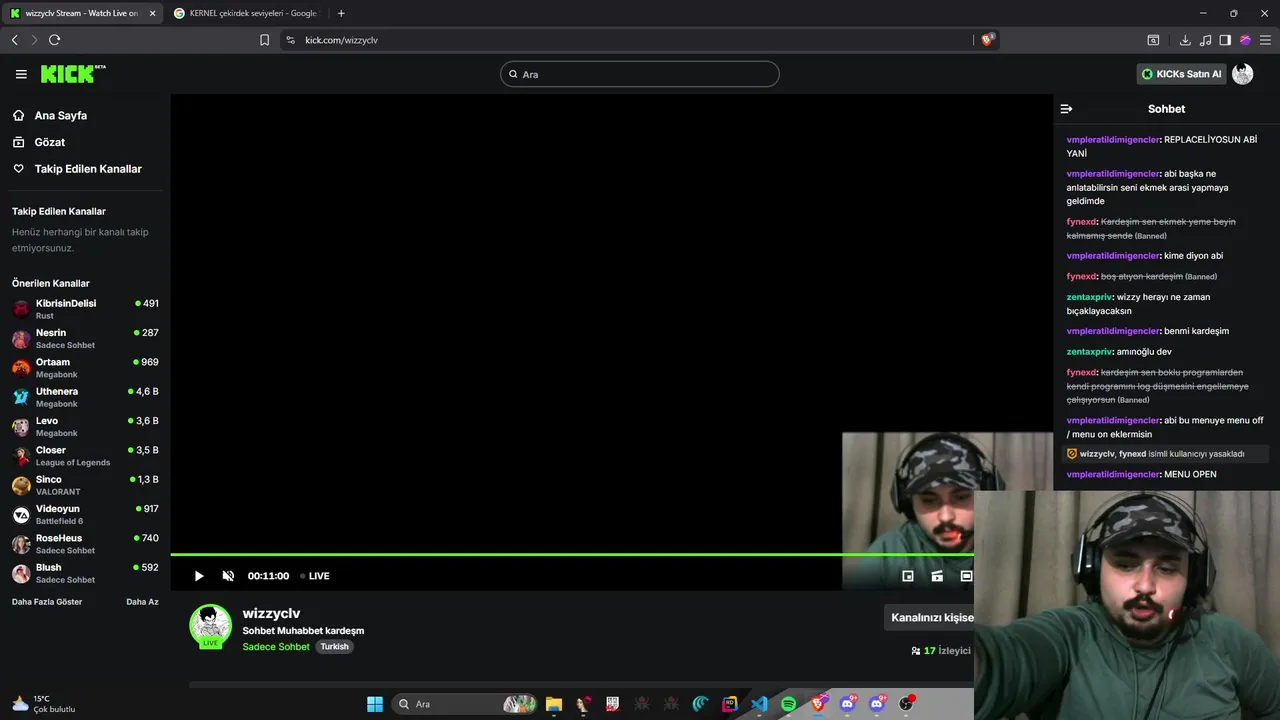This screenshot has height=720, width=1280.
Task: Open the Leo AI purple icon in toolbar
Action: 1245,40
